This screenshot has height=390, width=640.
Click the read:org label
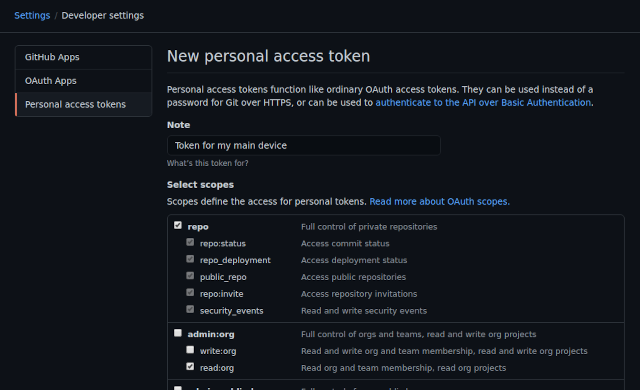(217, 368)
